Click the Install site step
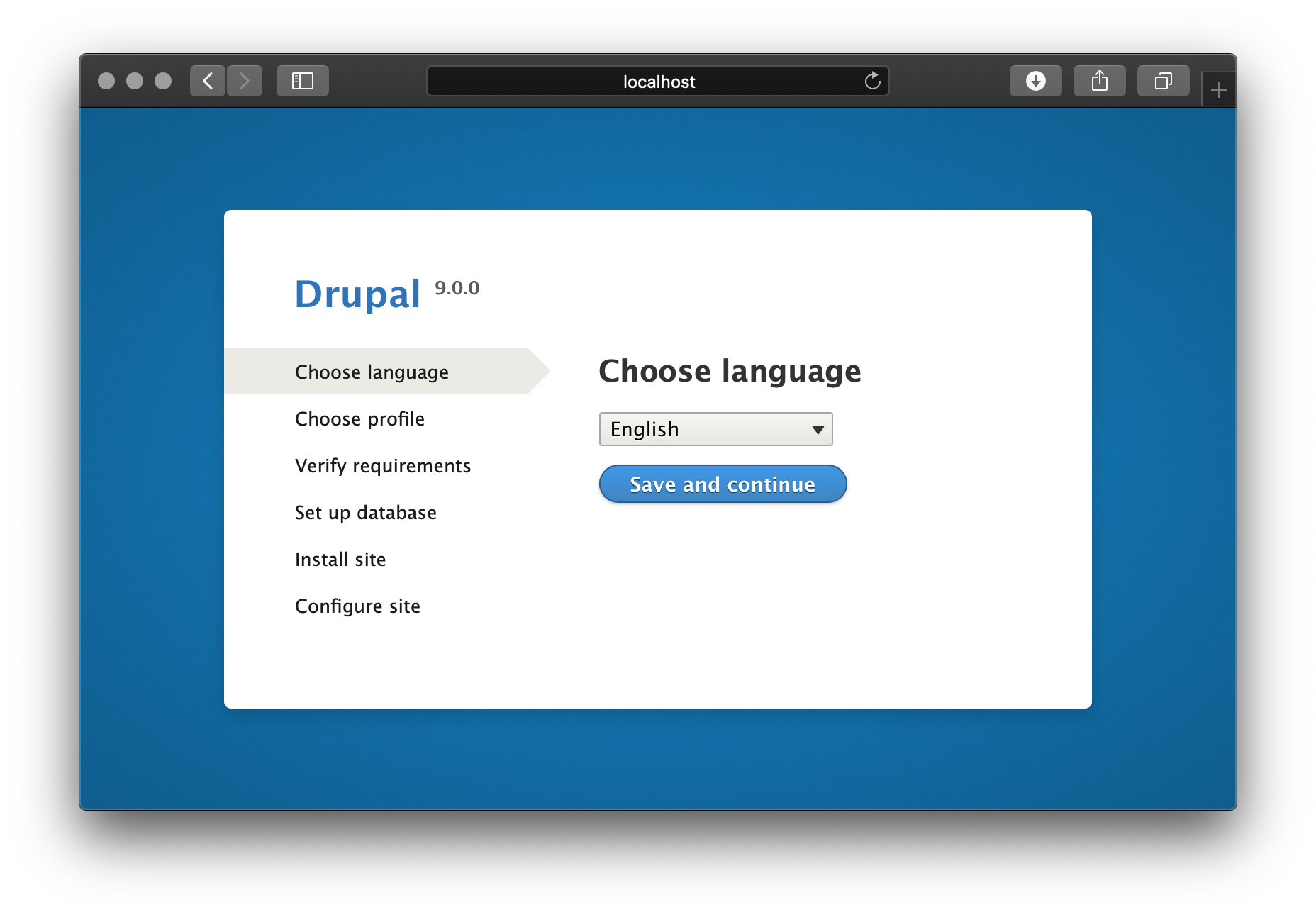Image resolution: width=1316 pixels, height=915 pixels. [x=340, y=560]
